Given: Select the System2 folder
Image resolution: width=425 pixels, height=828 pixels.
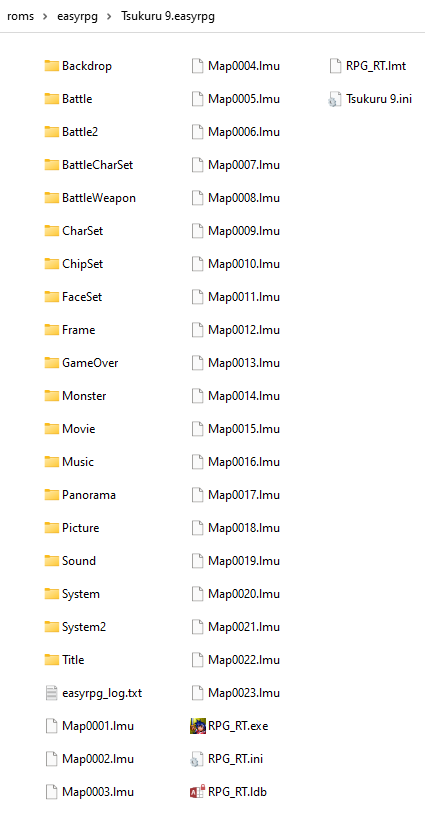Looking at the screenshot, I should pos(75,627).
